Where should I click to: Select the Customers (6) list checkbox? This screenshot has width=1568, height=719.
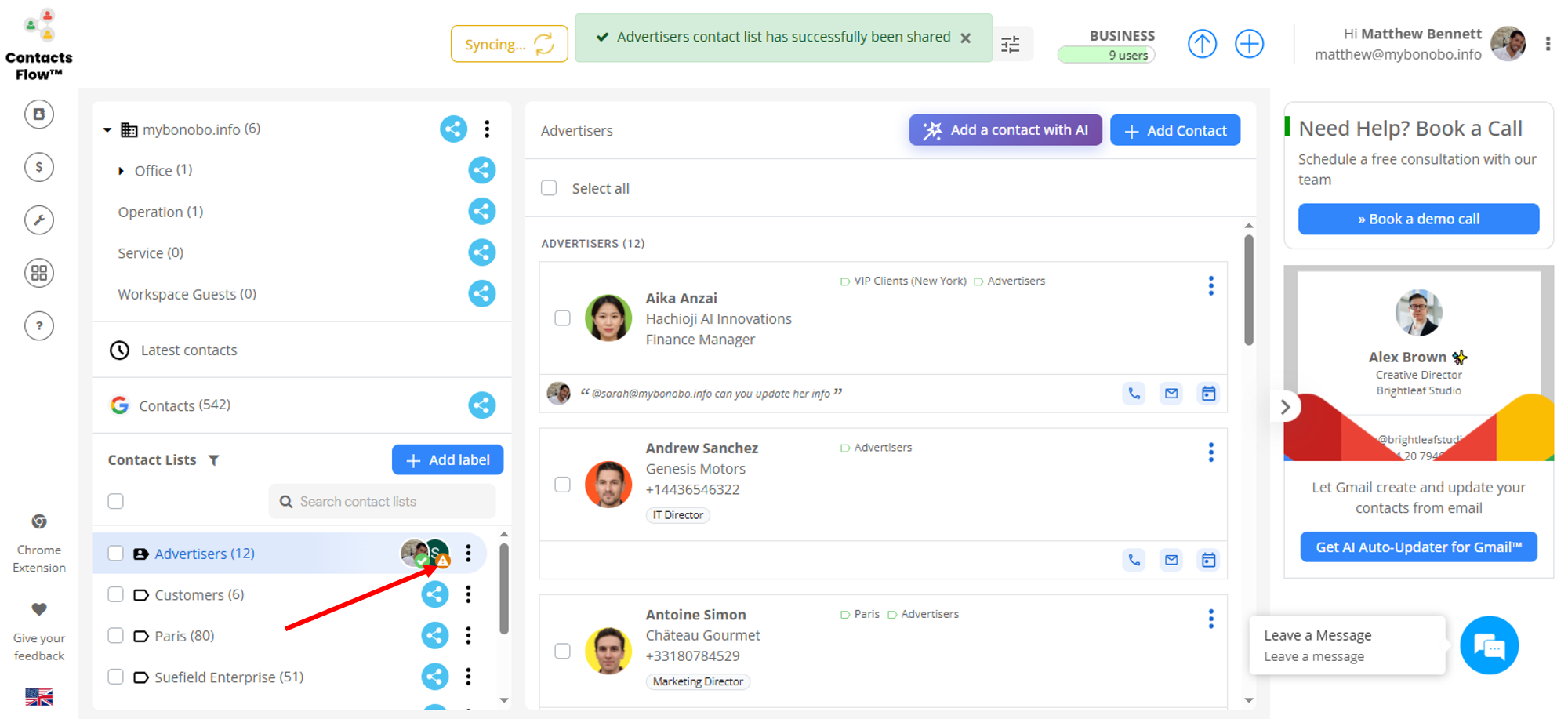pyautogui.click(x=116, y=594)
